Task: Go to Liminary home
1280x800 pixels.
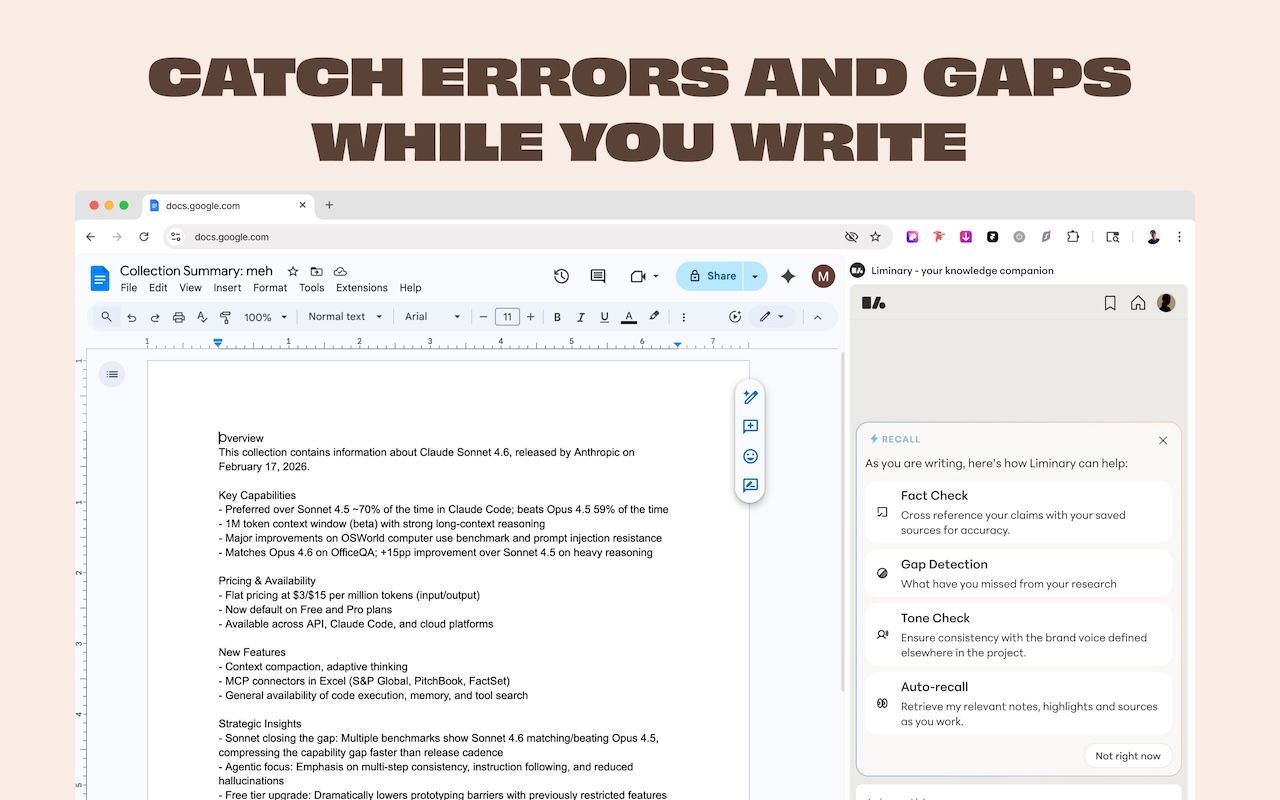Action: point(1138,303)
